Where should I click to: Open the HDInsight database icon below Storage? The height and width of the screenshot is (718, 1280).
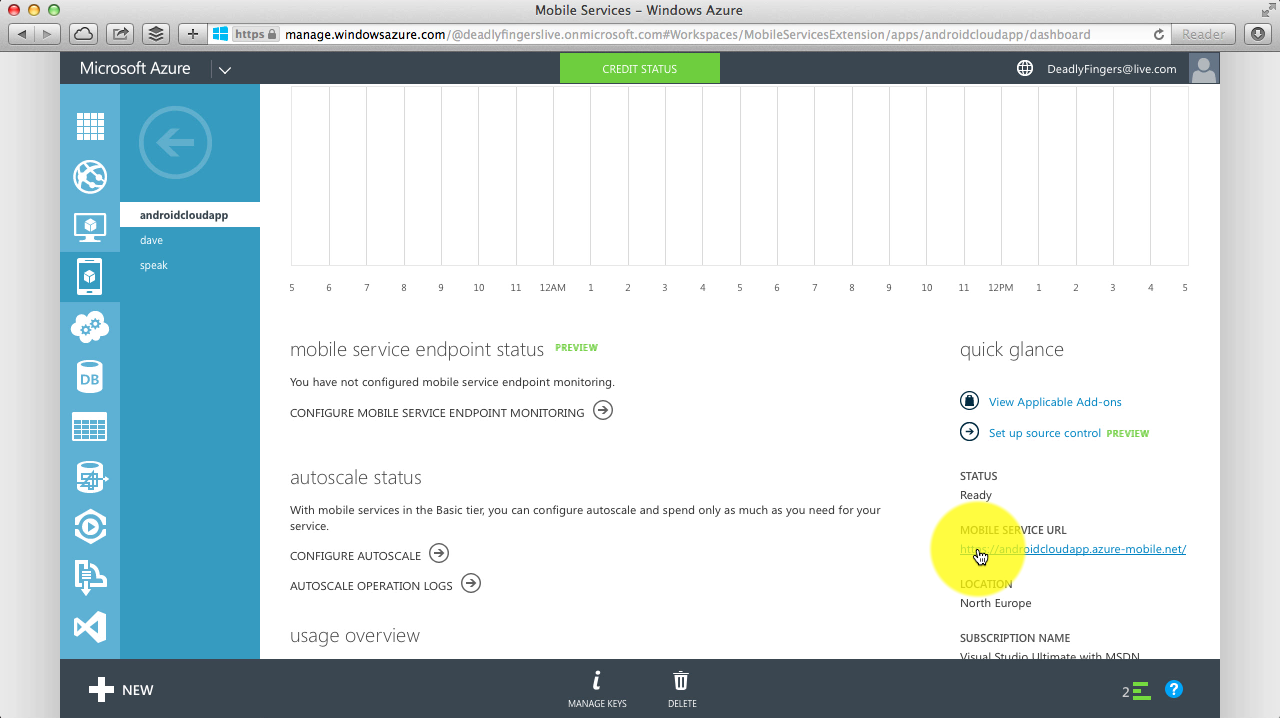coord(90,477)
